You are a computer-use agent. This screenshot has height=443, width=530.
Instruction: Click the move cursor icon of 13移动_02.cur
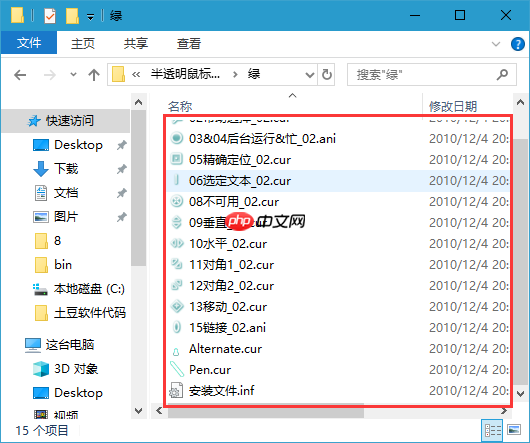tap(176, 306)
